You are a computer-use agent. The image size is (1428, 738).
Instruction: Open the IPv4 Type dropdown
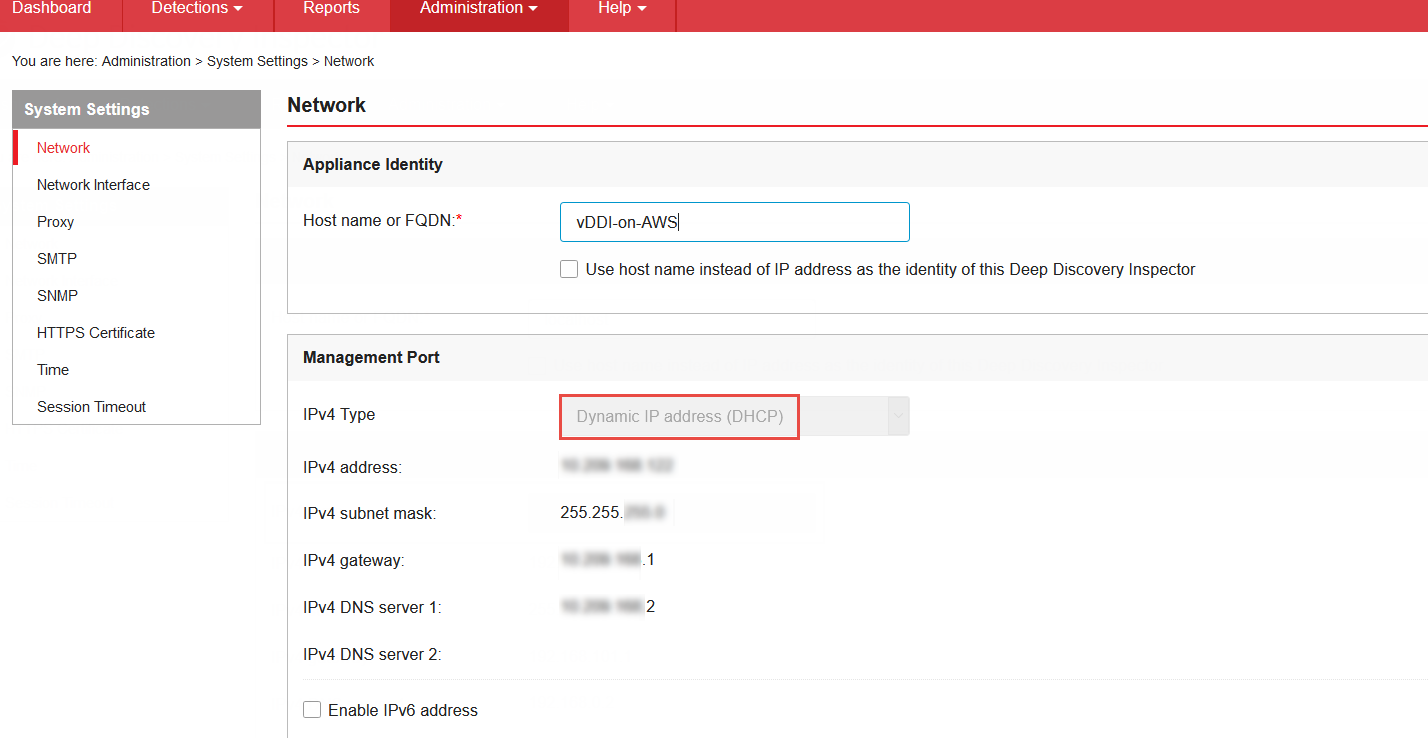point(734,416)
